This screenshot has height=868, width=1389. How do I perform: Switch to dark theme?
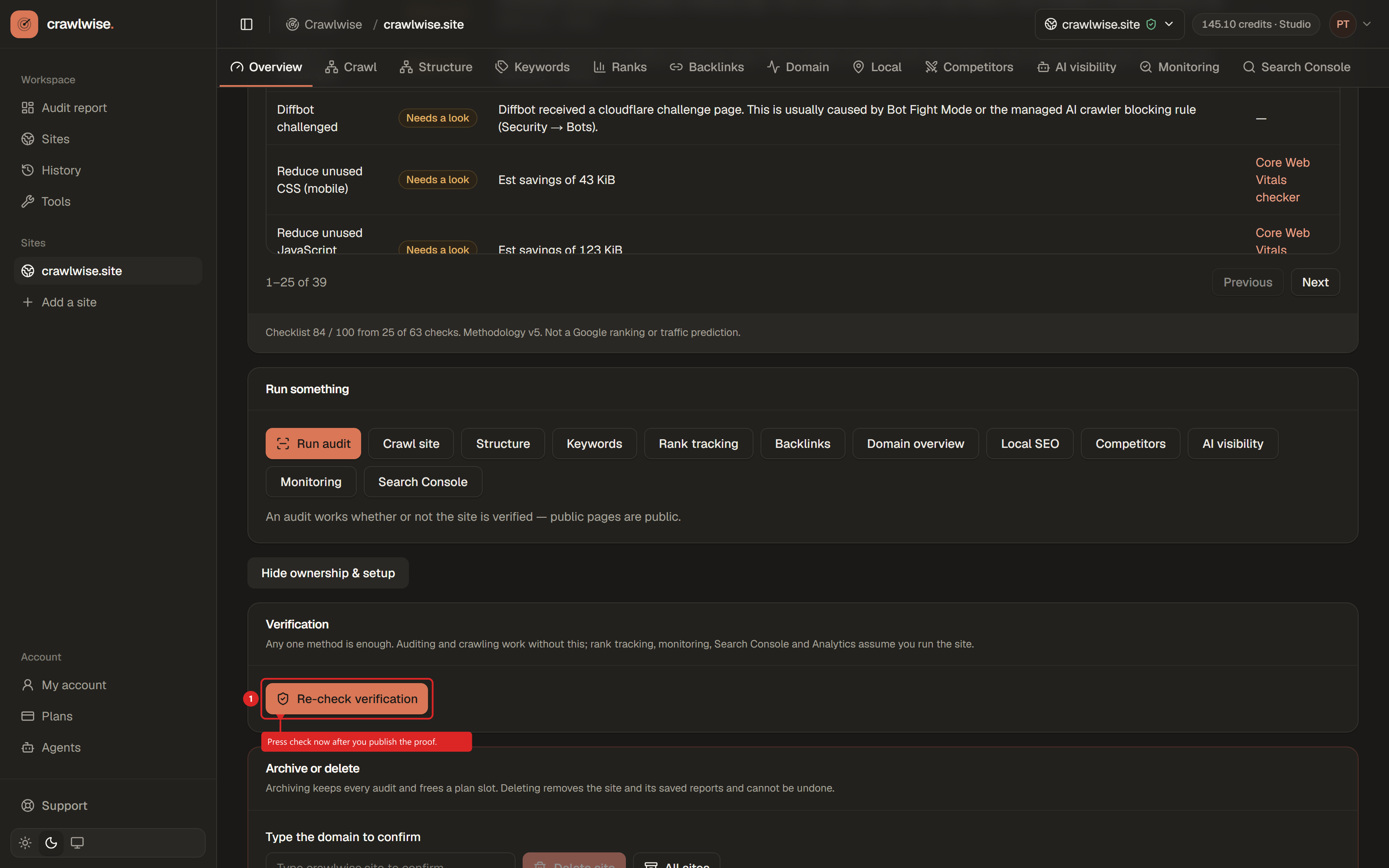pos(51,843)
